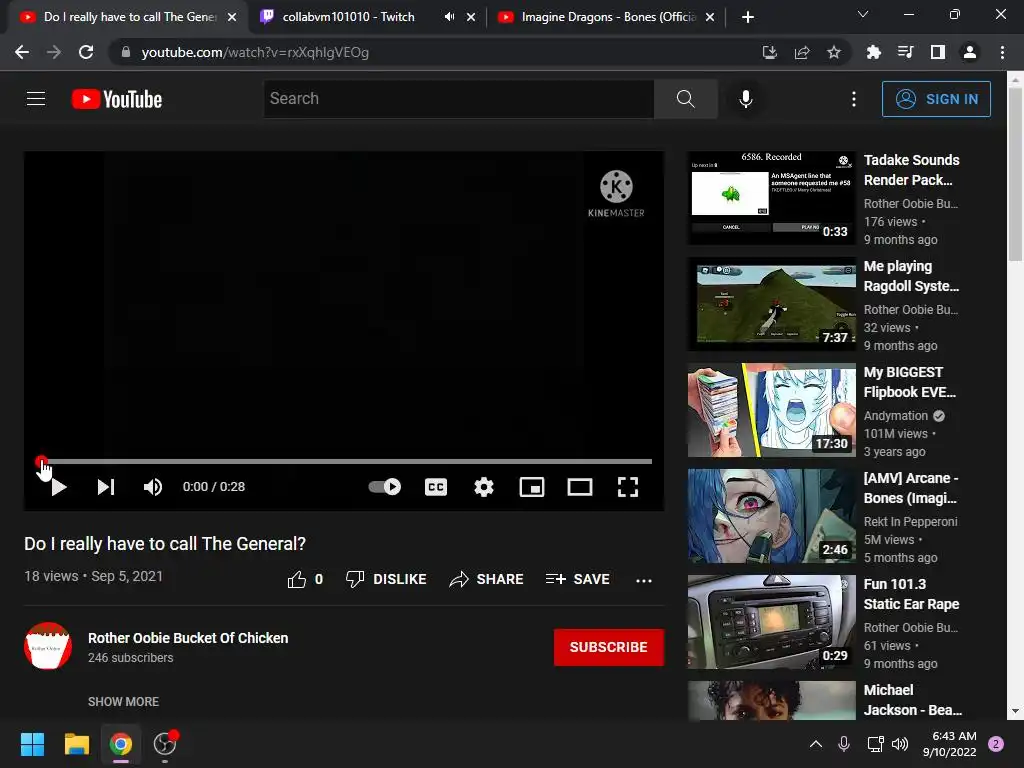The width and height of the screenshot is (1024, 768).
Task: Open Michael Jackson video title
Action: click(912, 700)
